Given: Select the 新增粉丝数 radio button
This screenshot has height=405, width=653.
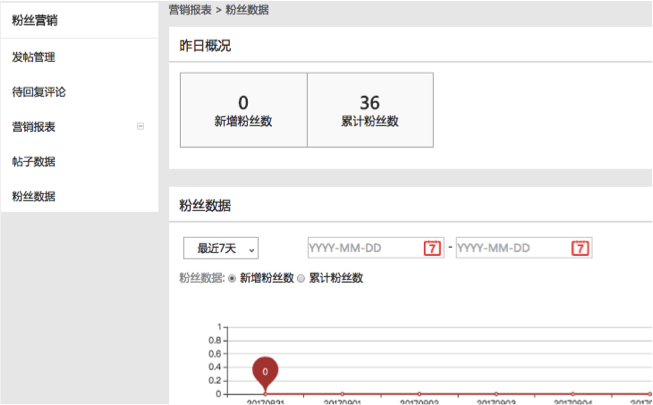Looking at the screenshot, I should click(234, 278).
